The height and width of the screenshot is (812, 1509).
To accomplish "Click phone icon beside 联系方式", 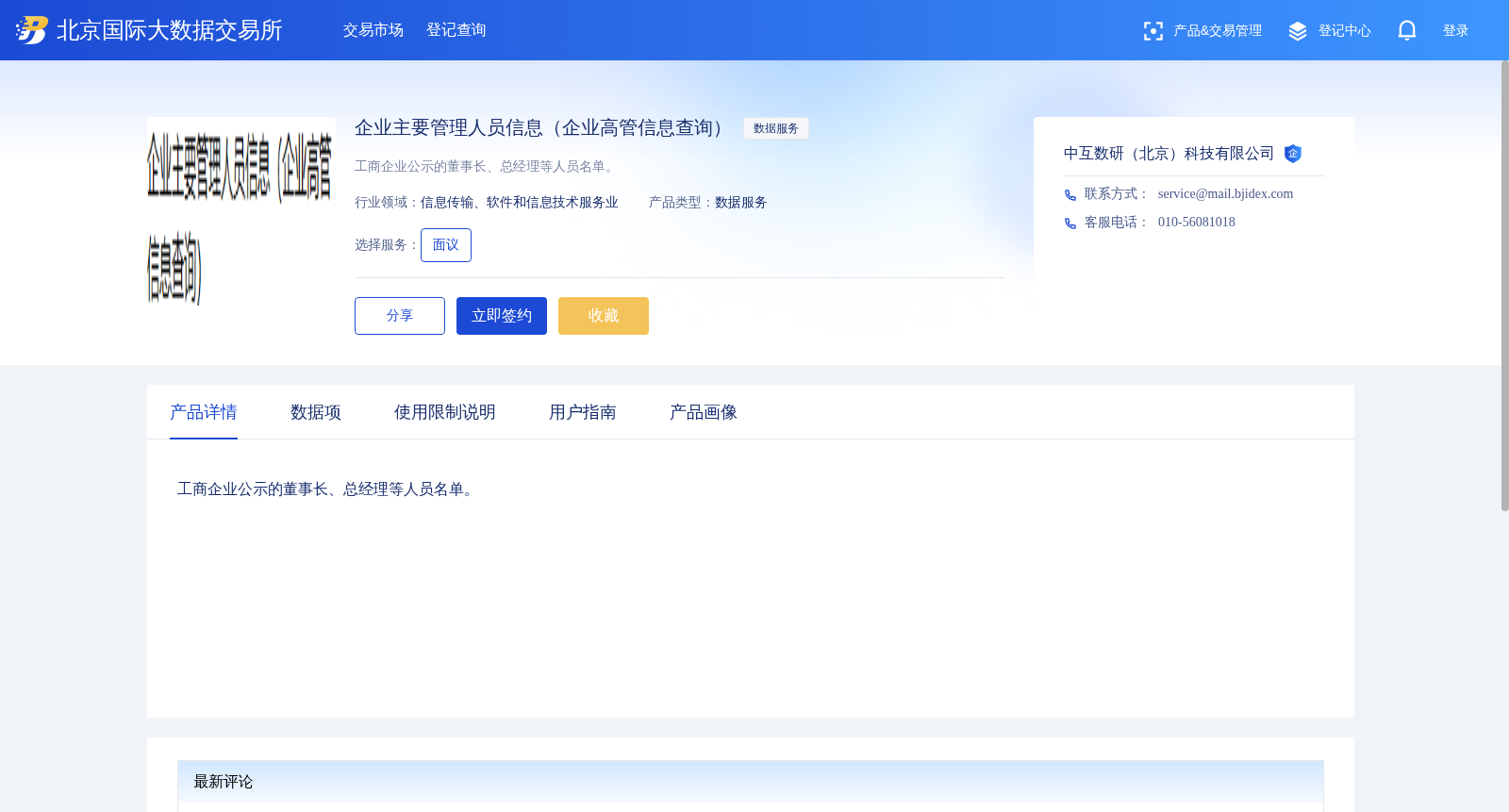I will 1070,195.
